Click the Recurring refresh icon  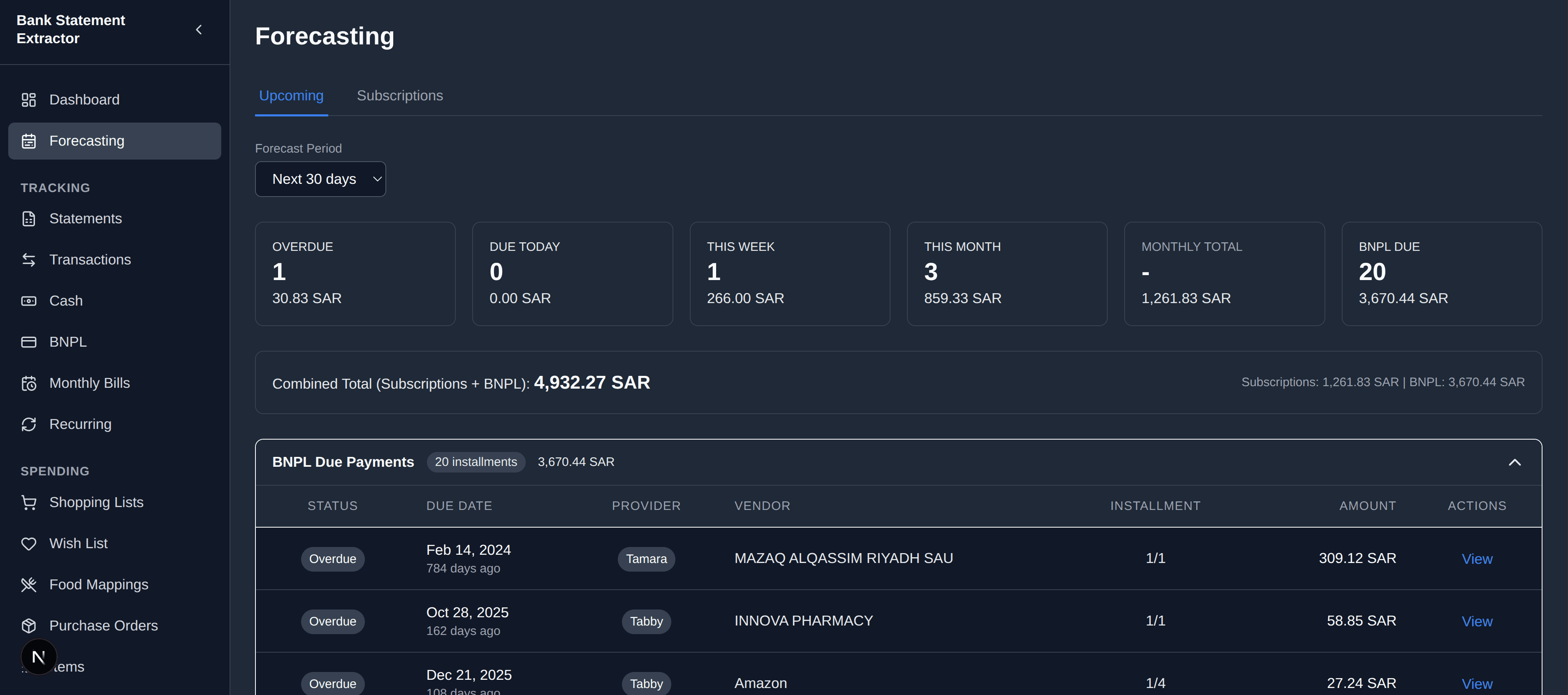tap(29, 424)
